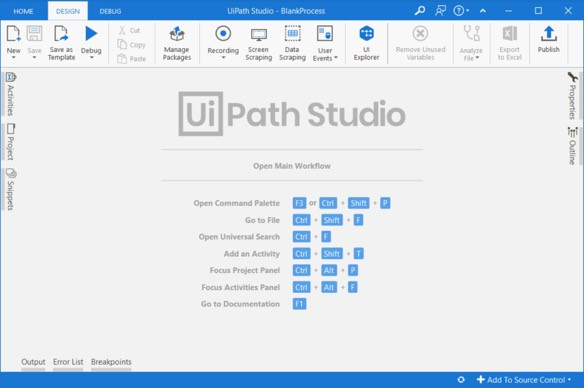Open Add To Source Control dropdown
Image resolution: width=584 pixels, height=388 pixels.
click(524, 379)
